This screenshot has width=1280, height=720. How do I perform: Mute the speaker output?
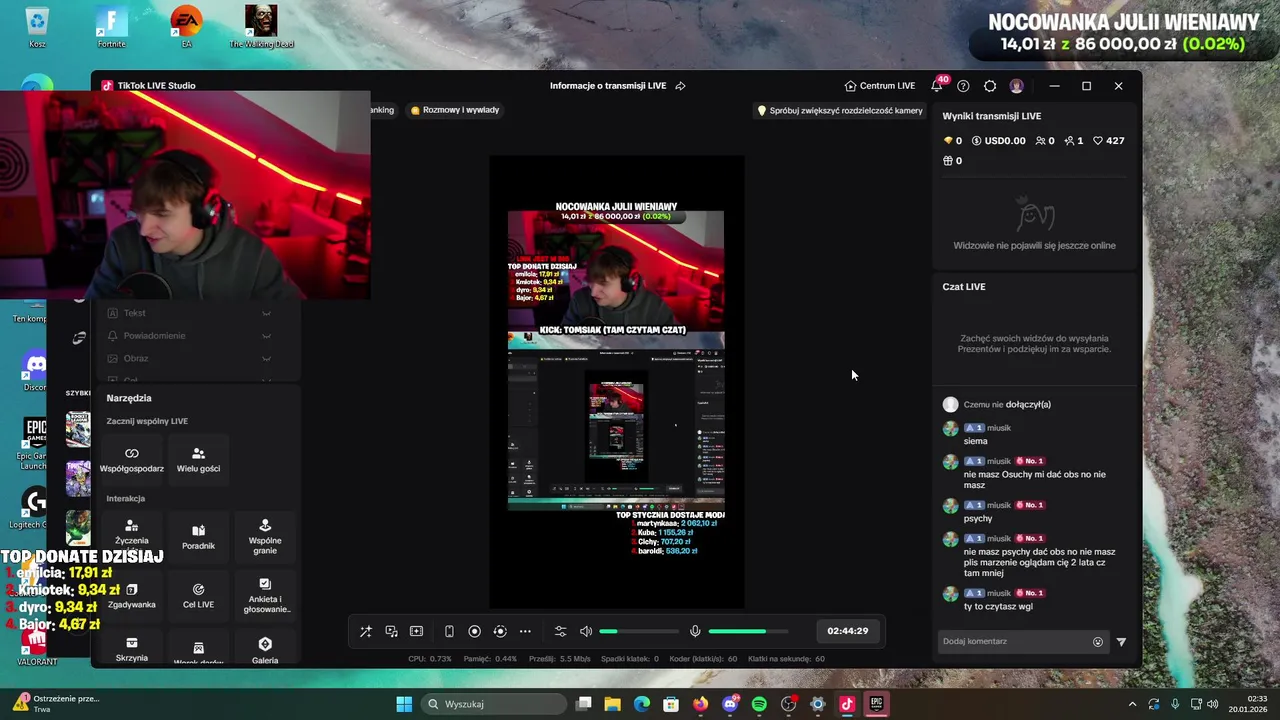(586, 631)
